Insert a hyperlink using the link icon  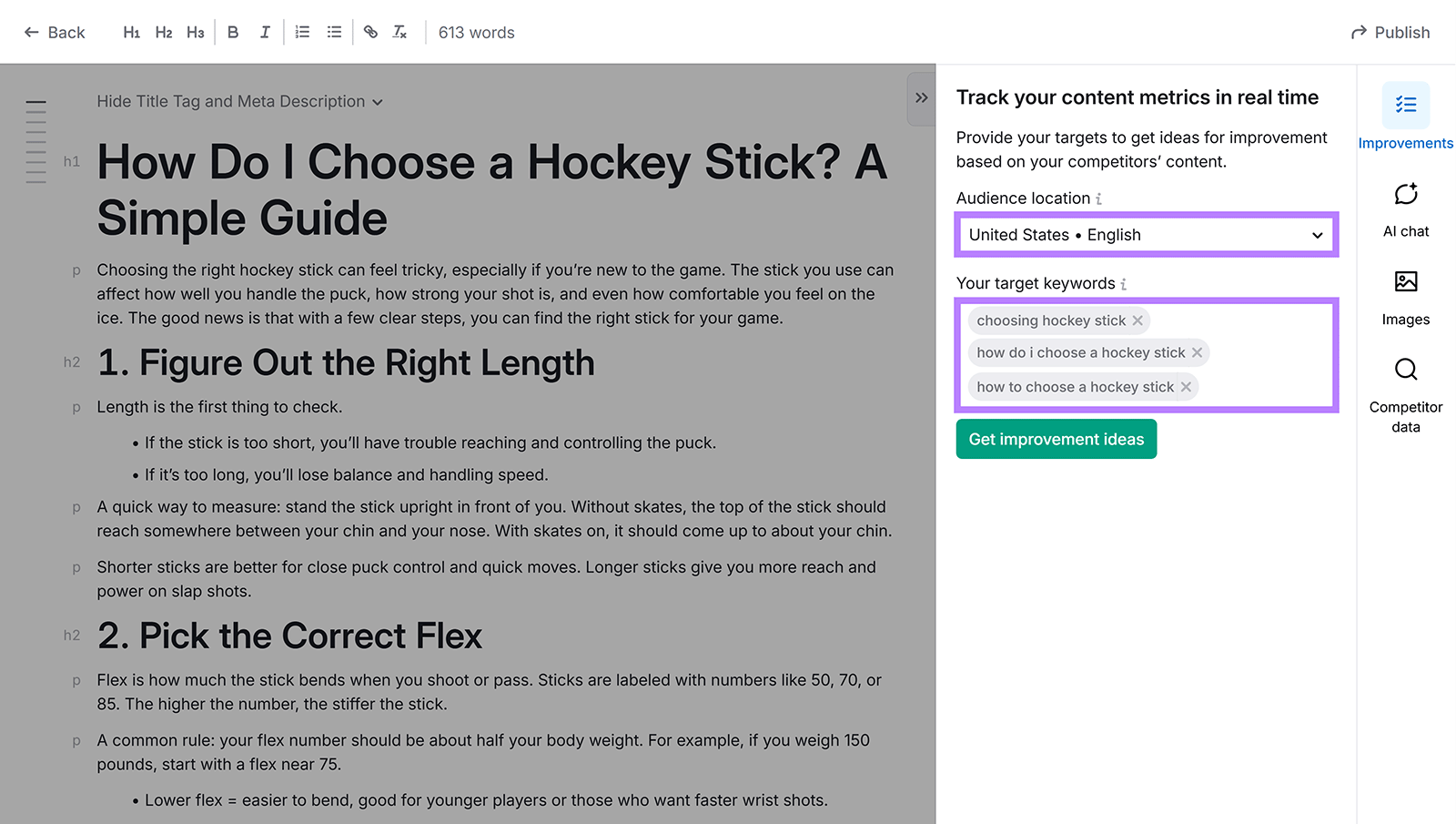click(370, 31)
